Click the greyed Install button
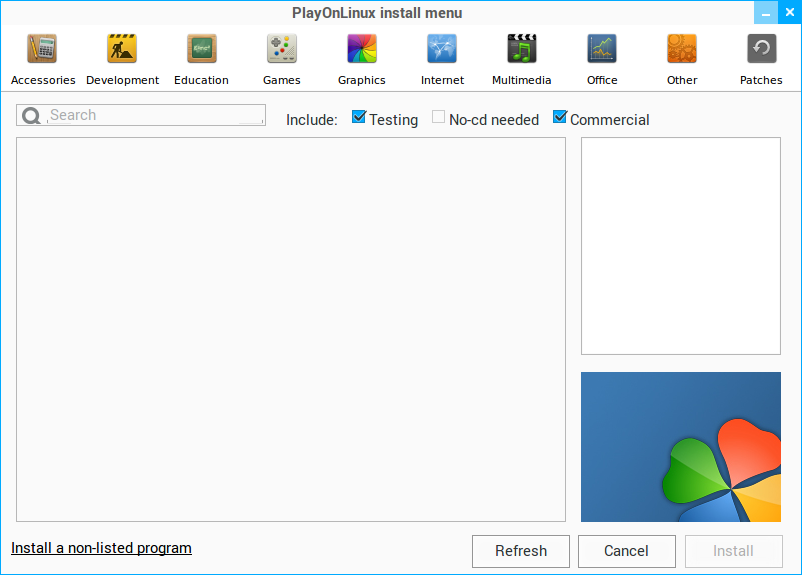The image size is (802, 575). click(733, 551)
